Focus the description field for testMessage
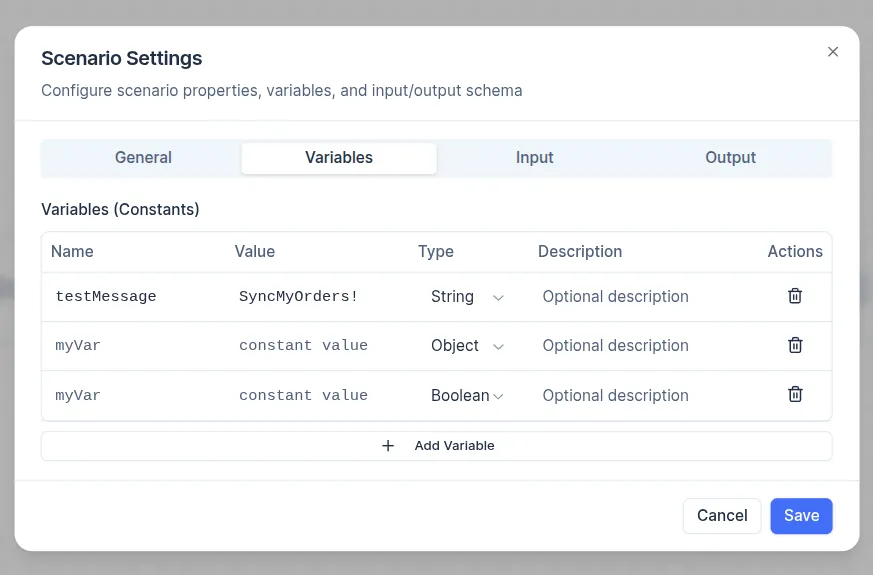Image resolution: width=873 pixels, height=575 pixels. tap(640, 297)
